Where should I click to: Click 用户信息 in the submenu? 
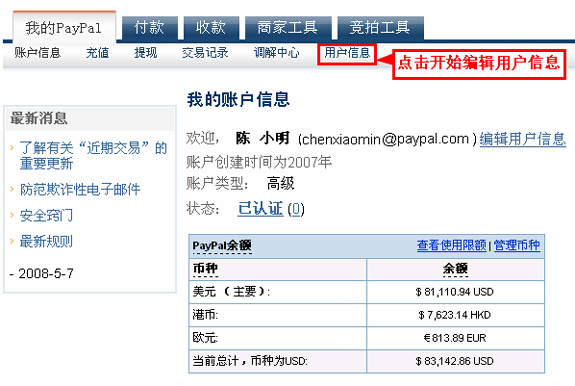pos(347,53)
